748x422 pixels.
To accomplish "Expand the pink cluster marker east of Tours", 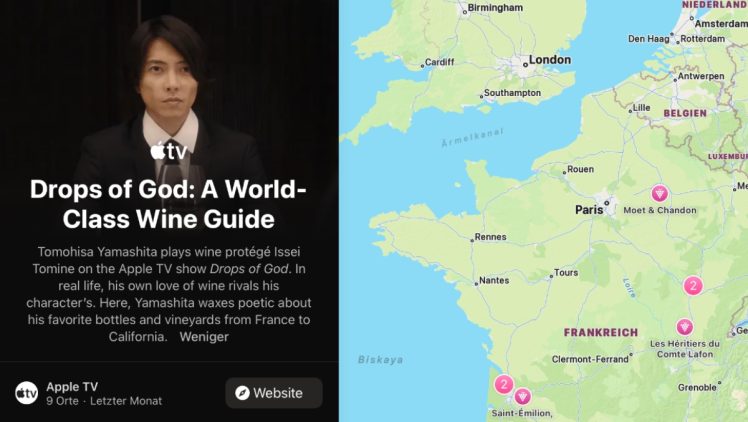I will (693, 286).
